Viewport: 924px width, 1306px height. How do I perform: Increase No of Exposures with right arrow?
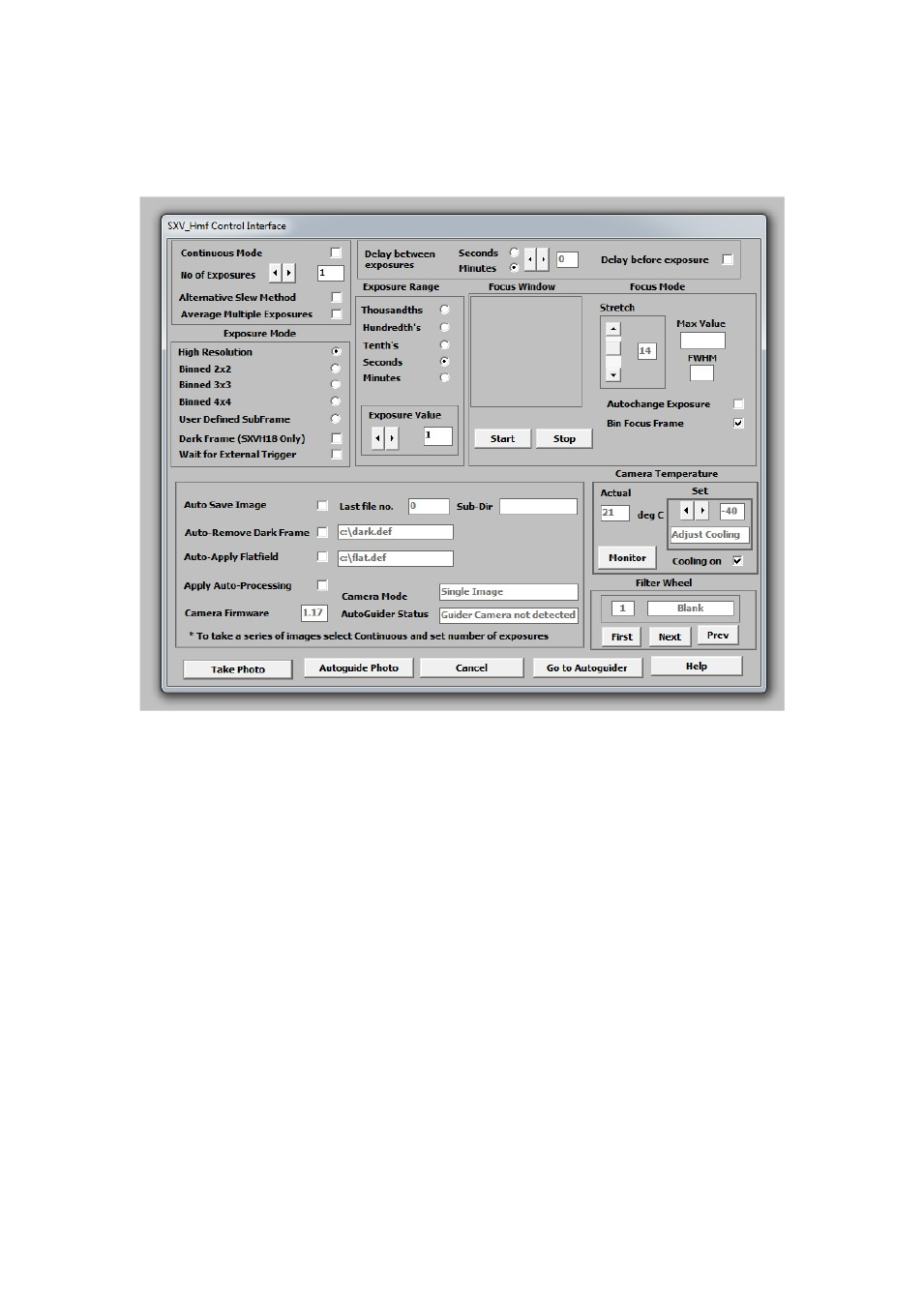tap(288, 274)
